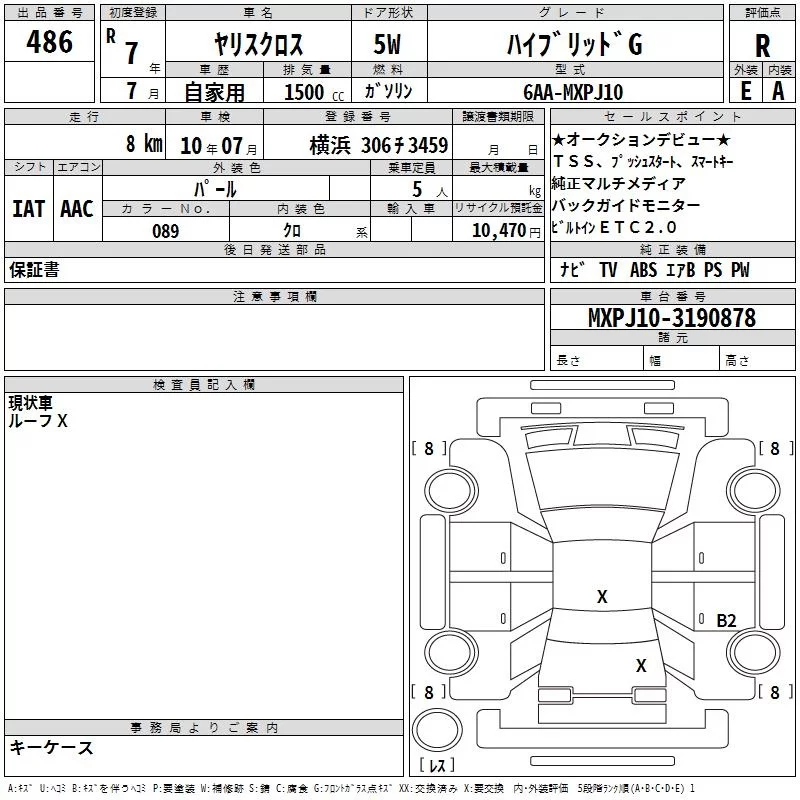The height and width of the screenshot is (800, 800).
Task: Click the セールスポイント header
Action: click(672, 116)
